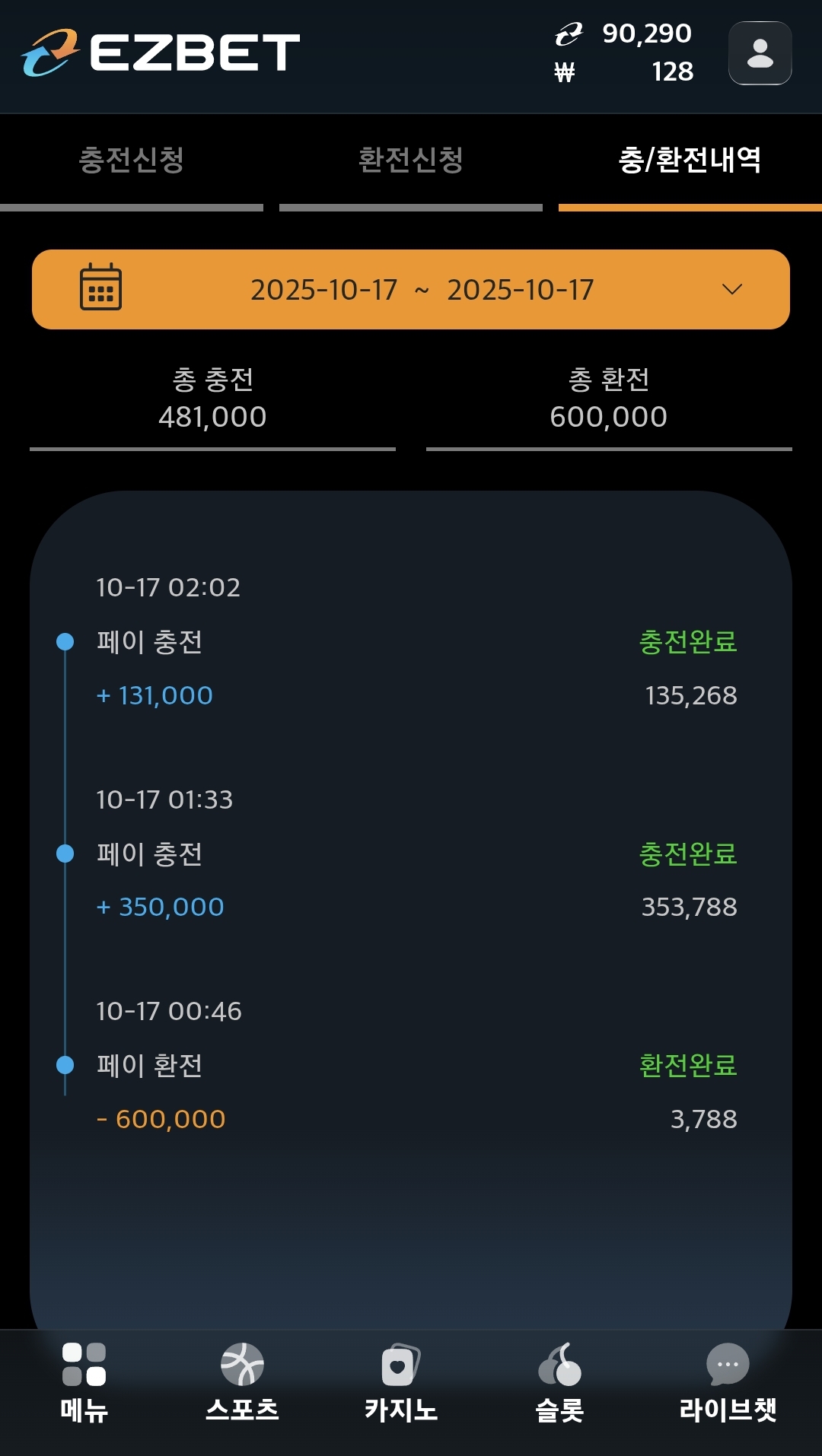The width and height of the screenshot is (822, 1456).
Task: Select the 02:02 페이 충전 entry marker
Action: [x=65, y=642]
